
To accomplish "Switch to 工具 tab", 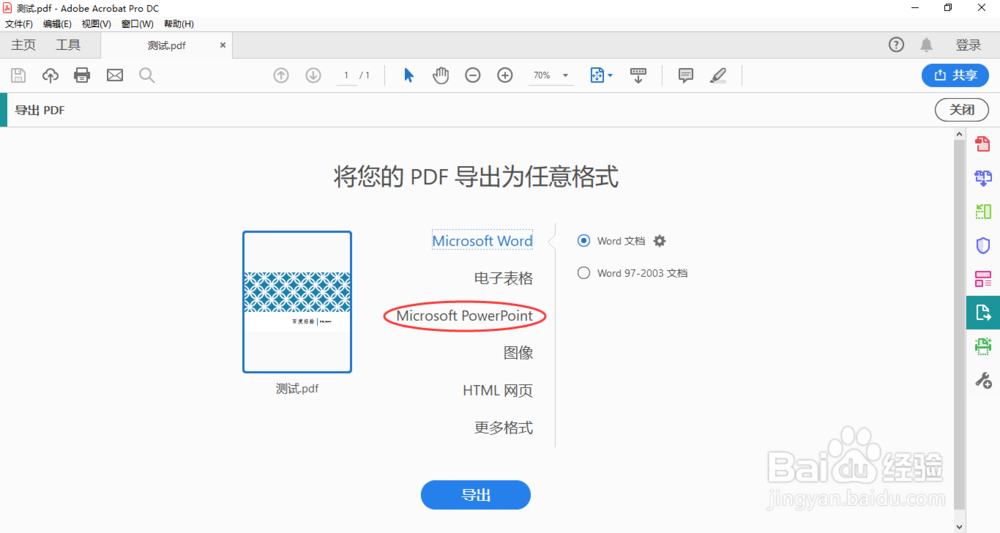I will [68, 45].
